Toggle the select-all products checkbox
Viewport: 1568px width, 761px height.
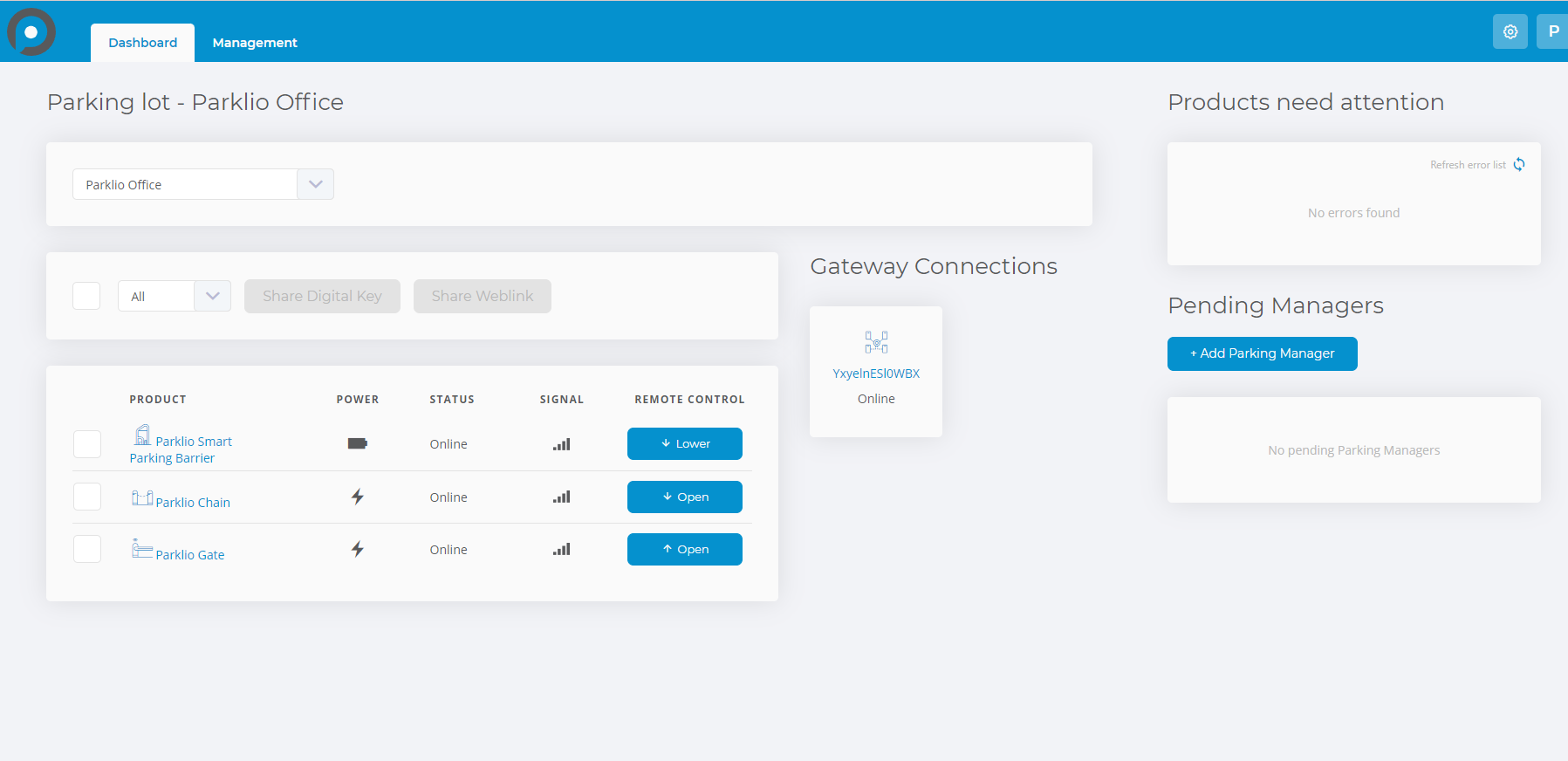86,296
